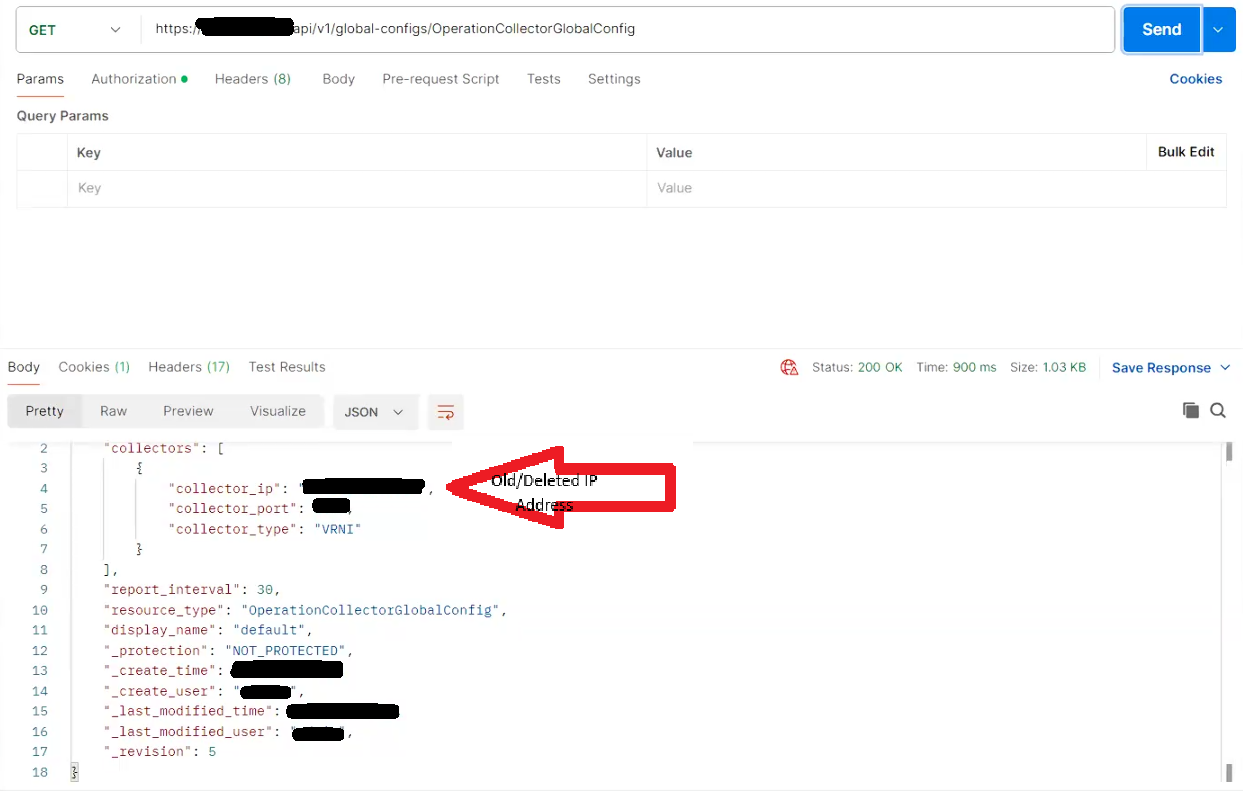1243x791 pixels.
Task: Open the JSON format dropdown
Action: [375, 412]
